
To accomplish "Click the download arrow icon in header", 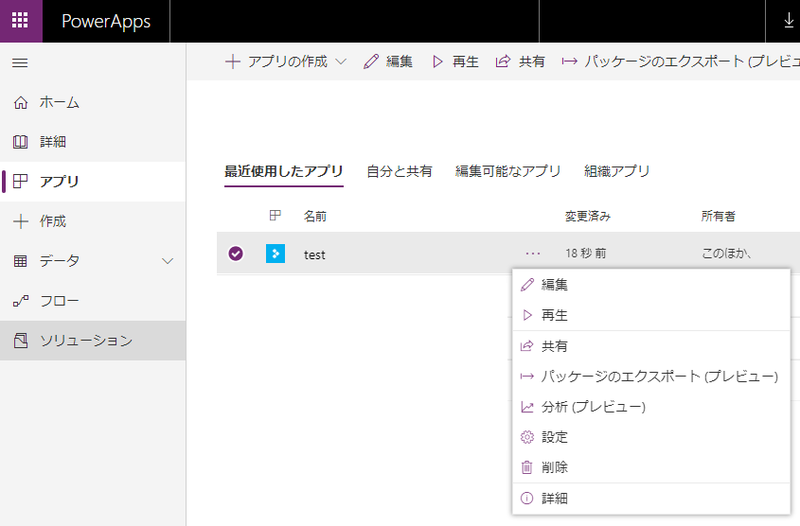I will coord(789,20).
